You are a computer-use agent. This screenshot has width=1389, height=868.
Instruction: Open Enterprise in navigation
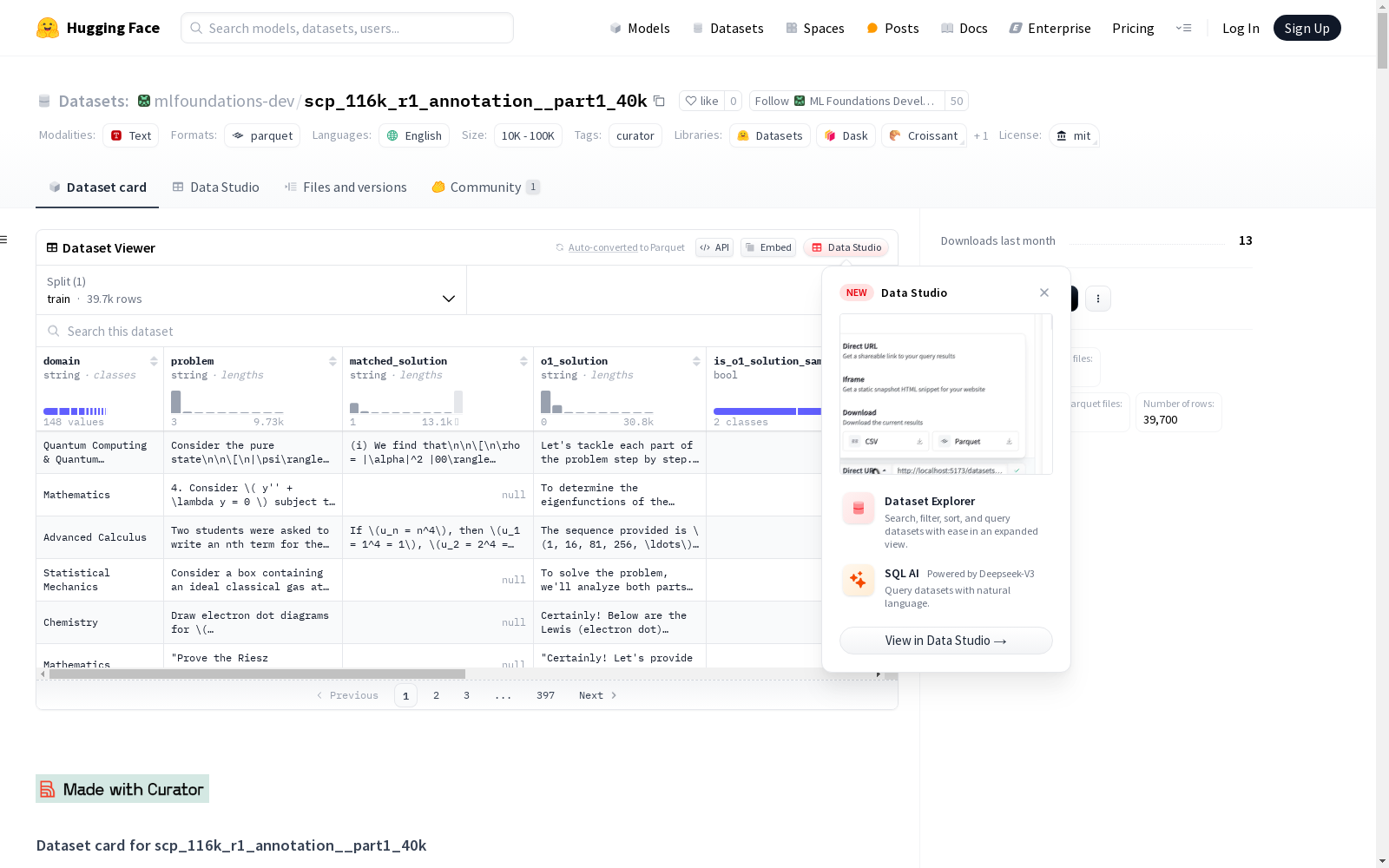1050,28
